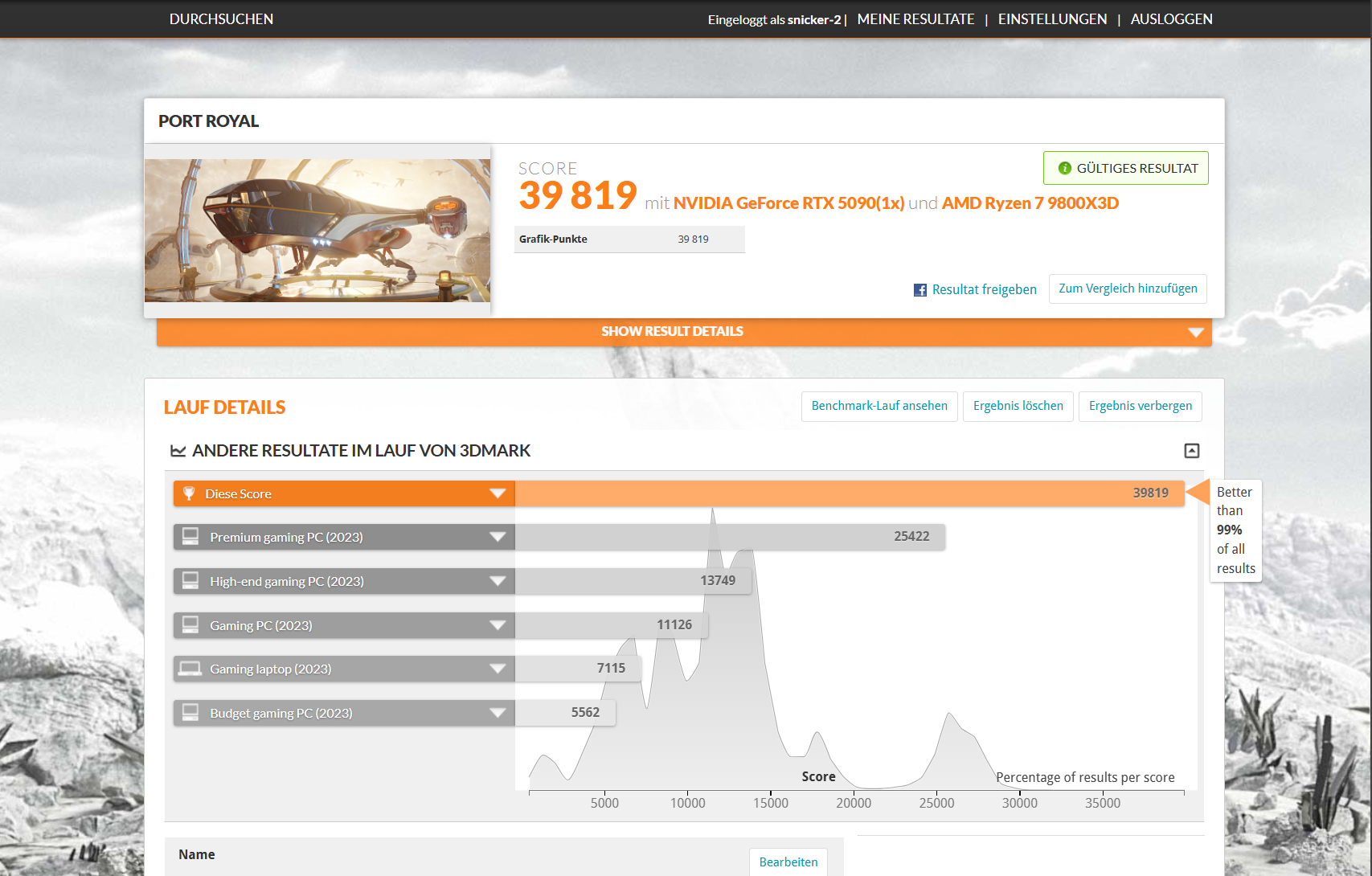The image size is (1372, 876).
Task: Delete the result via Ergebnis löschen
Action: (1018, 406)
